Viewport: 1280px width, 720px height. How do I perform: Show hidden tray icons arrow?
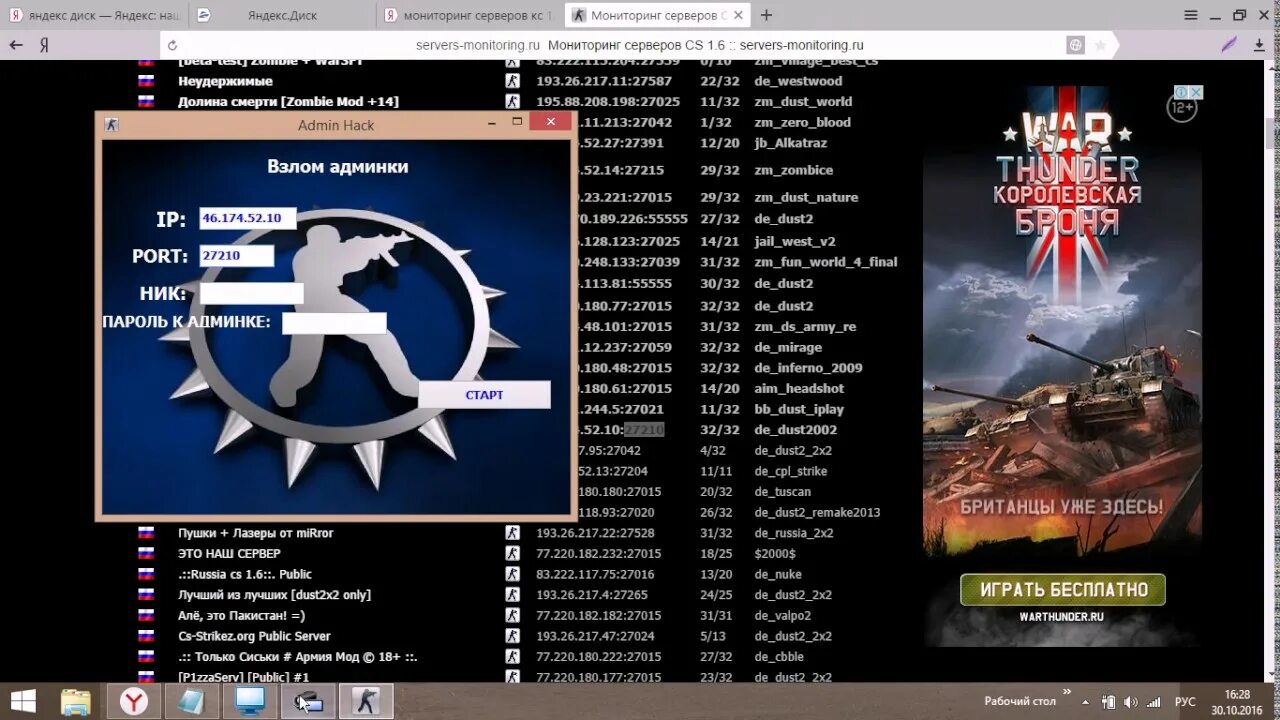(1087, 701)
